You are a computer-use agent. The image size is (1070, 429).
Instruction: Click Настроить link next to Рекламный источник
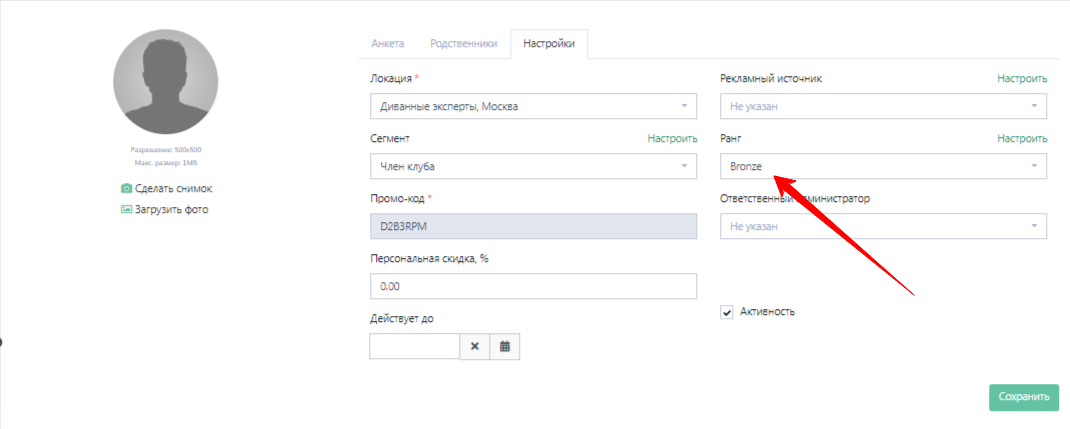tap(1022, 78)
